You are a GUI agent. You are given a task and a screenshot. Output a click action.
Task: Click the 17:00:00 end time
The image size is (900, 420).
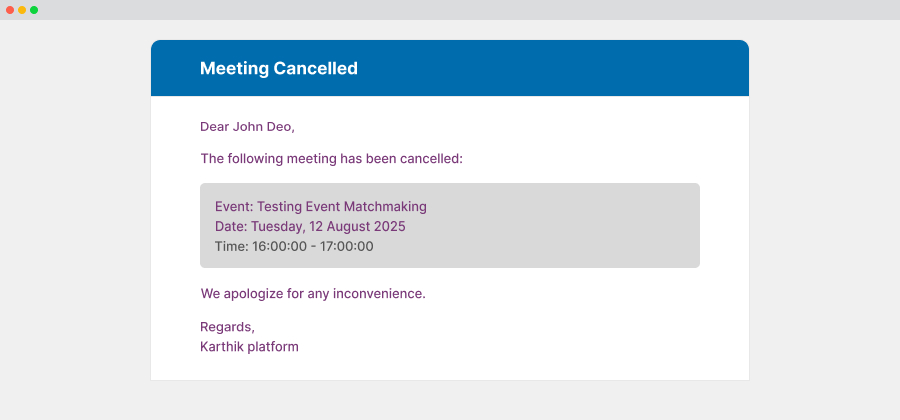(x=347, y=247)
